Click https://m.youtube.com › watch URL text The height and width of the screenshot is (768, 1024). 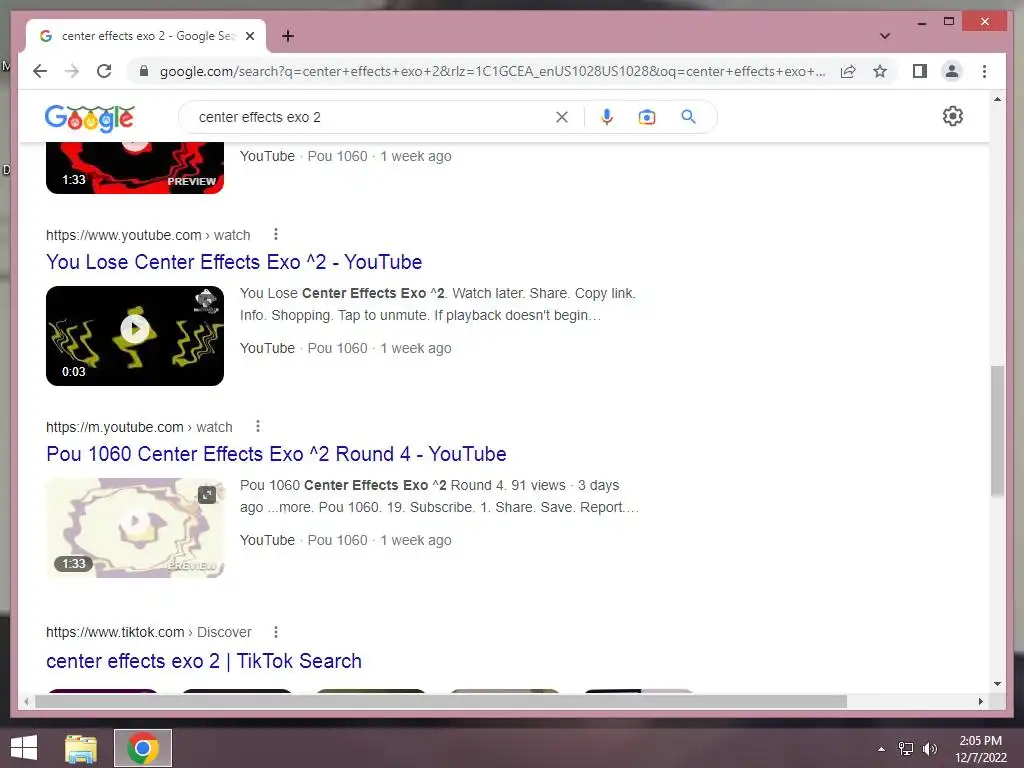(x=139, y=427)
